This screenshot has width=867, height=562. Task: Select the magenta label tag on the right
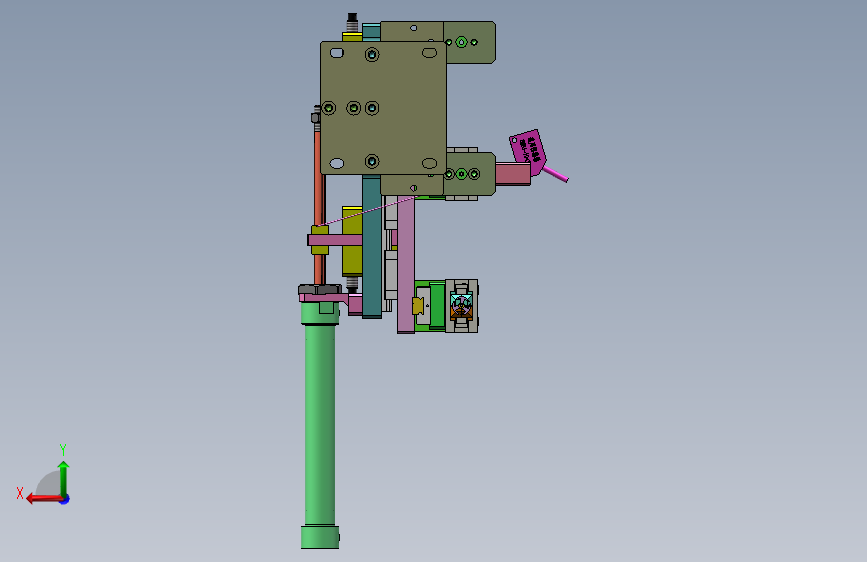527,151
